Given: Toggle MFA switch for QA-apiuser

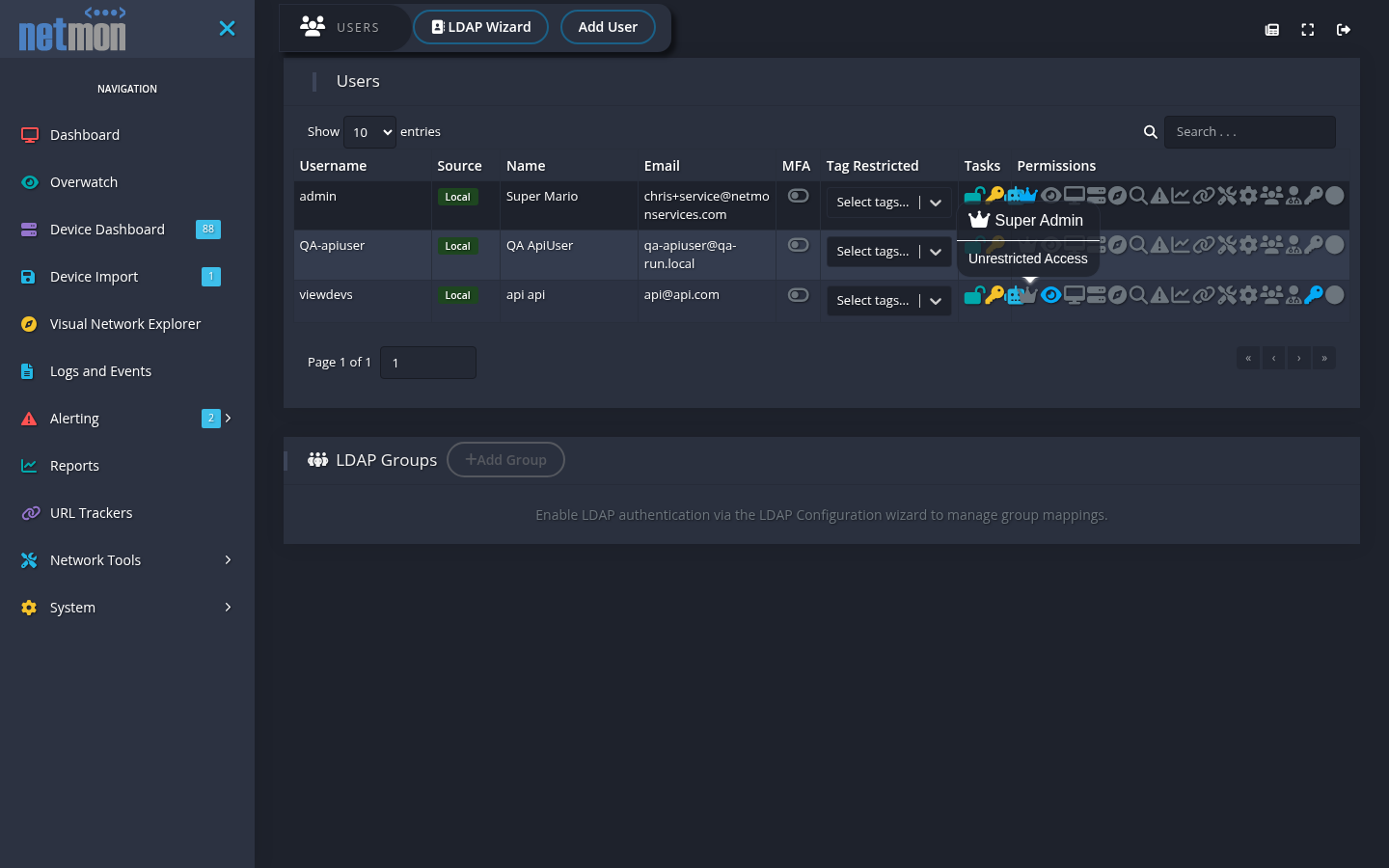Looking at the screenshot, I should 798,245.
